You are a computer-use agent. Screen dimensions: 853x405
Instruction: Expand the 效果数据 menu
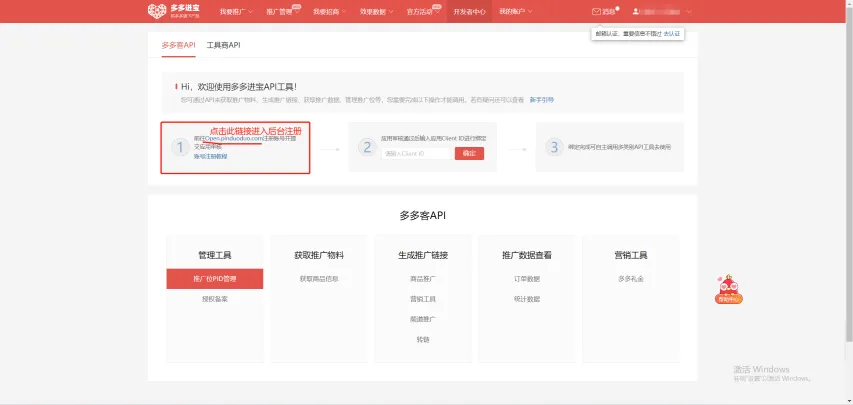(376, 11)
